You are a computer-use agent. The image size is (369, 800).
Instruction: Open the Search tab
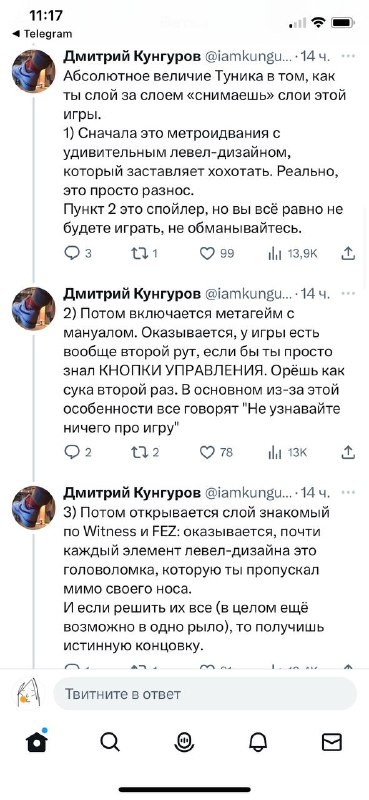coord(110,742)
